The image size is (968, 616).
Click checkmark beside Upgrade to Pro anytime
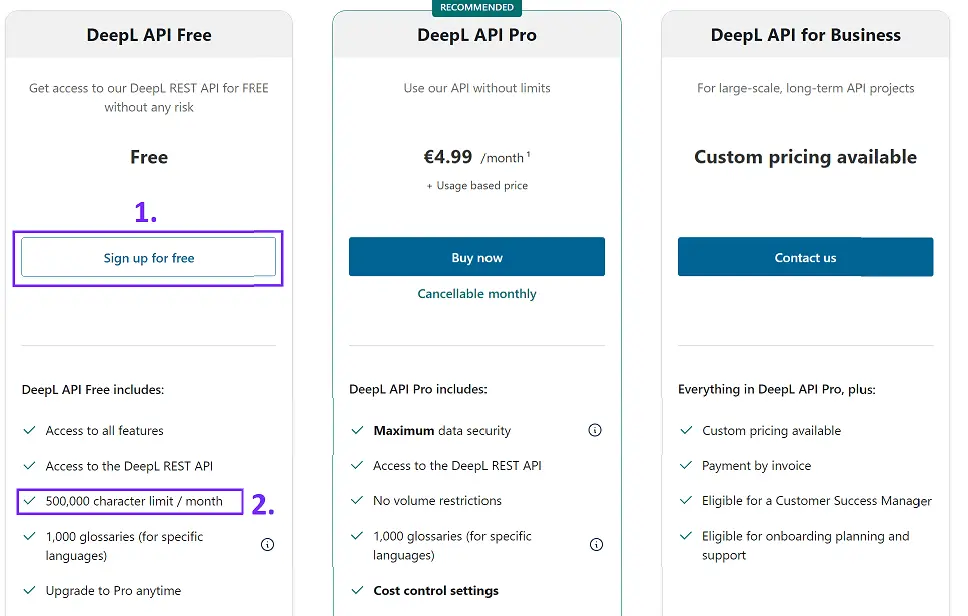tap(29, 590)
